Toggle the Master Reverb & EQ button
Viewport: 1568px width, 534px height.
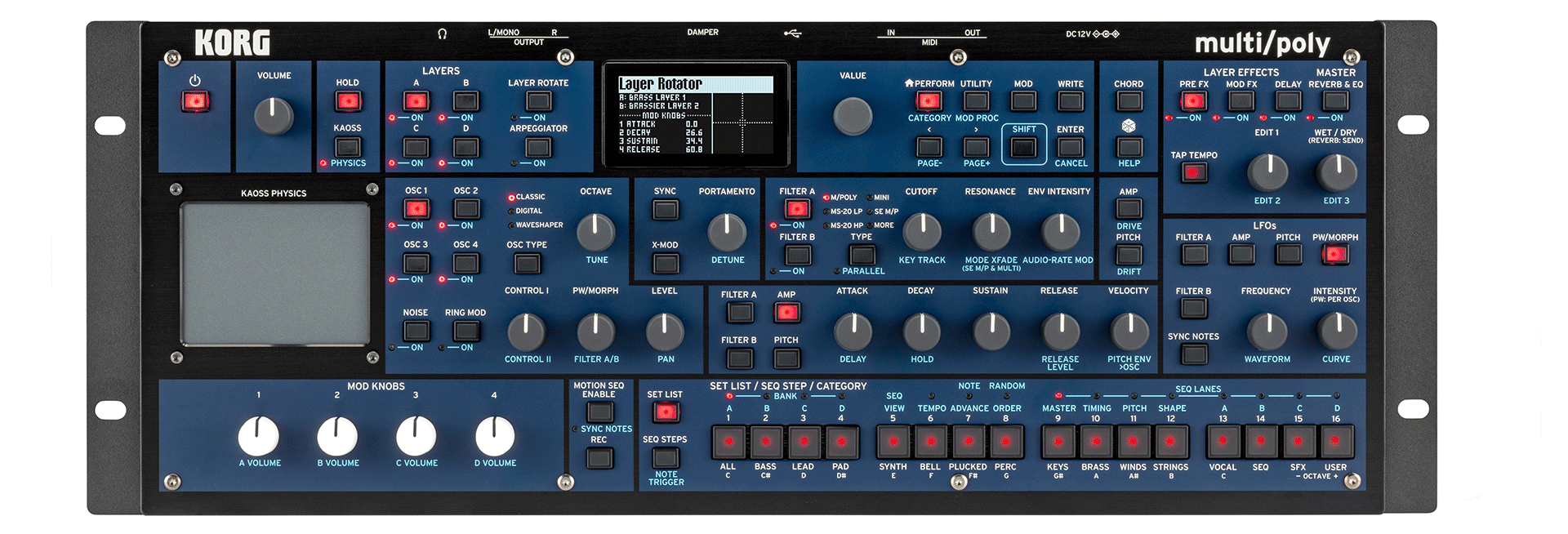pyautogui.click(x=1335, y=101)
